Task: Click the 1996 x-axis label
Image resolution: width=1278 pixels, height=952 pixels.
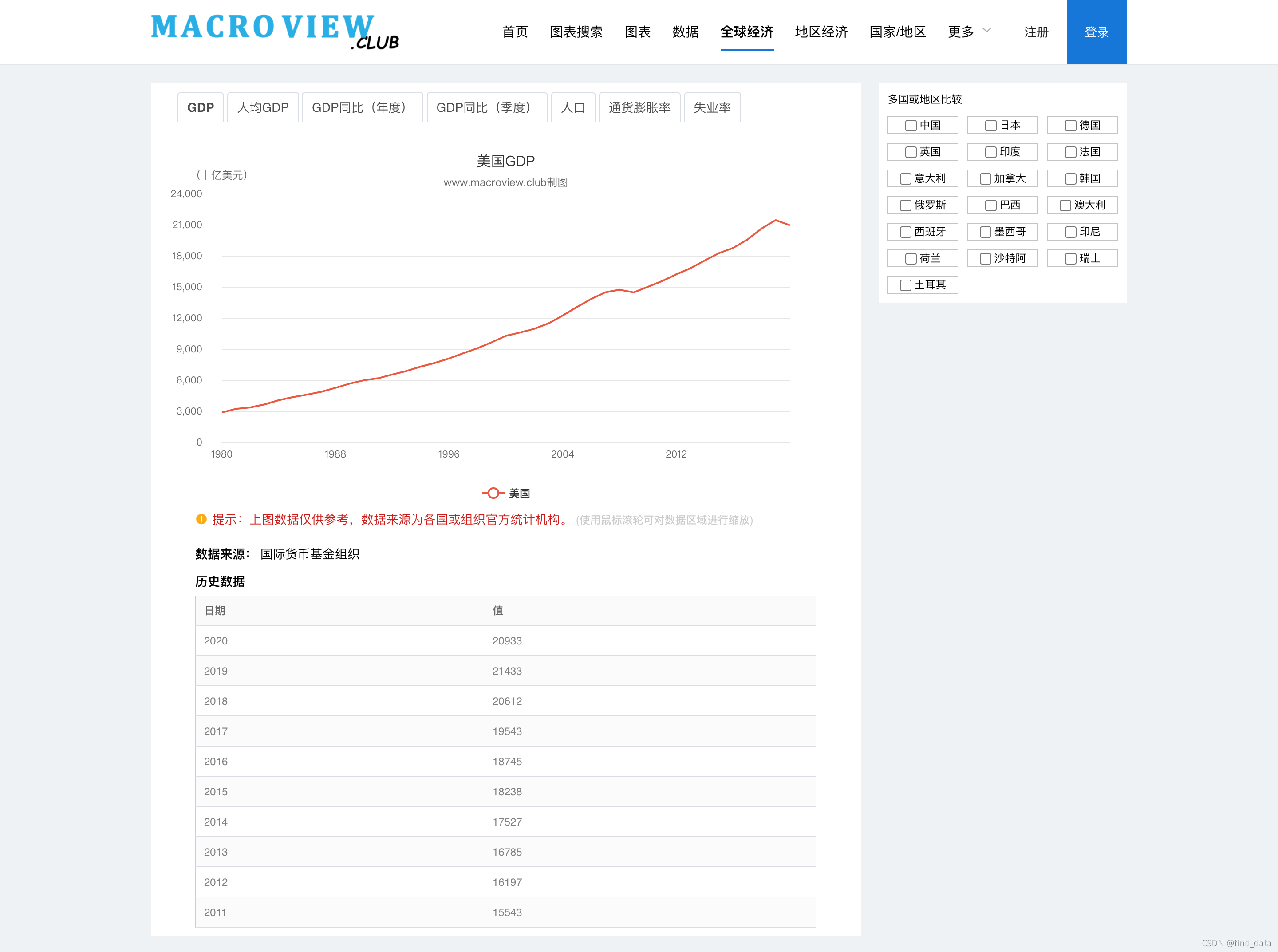Action: [x=448, y=454]
